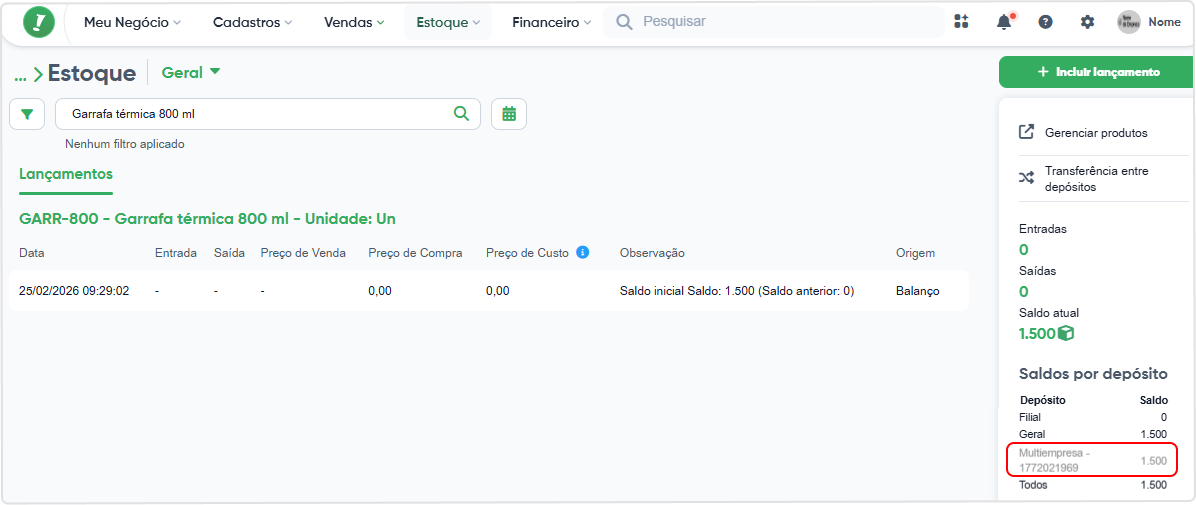The height and width of the screenshot is (505, 1196).
Task: Open the Geral deposit dropdown
Action: click(191, 72)
